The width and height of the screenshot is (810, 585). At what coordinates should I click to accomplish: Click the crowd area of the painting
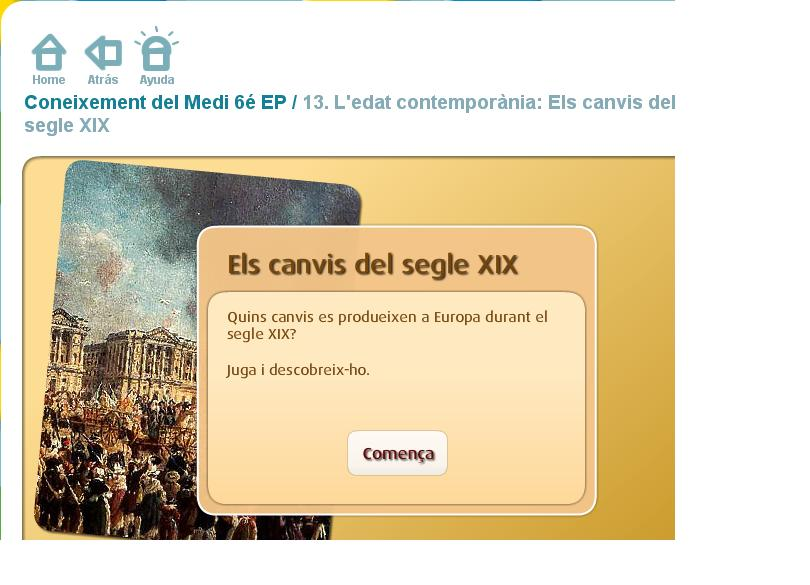(119, 465)
